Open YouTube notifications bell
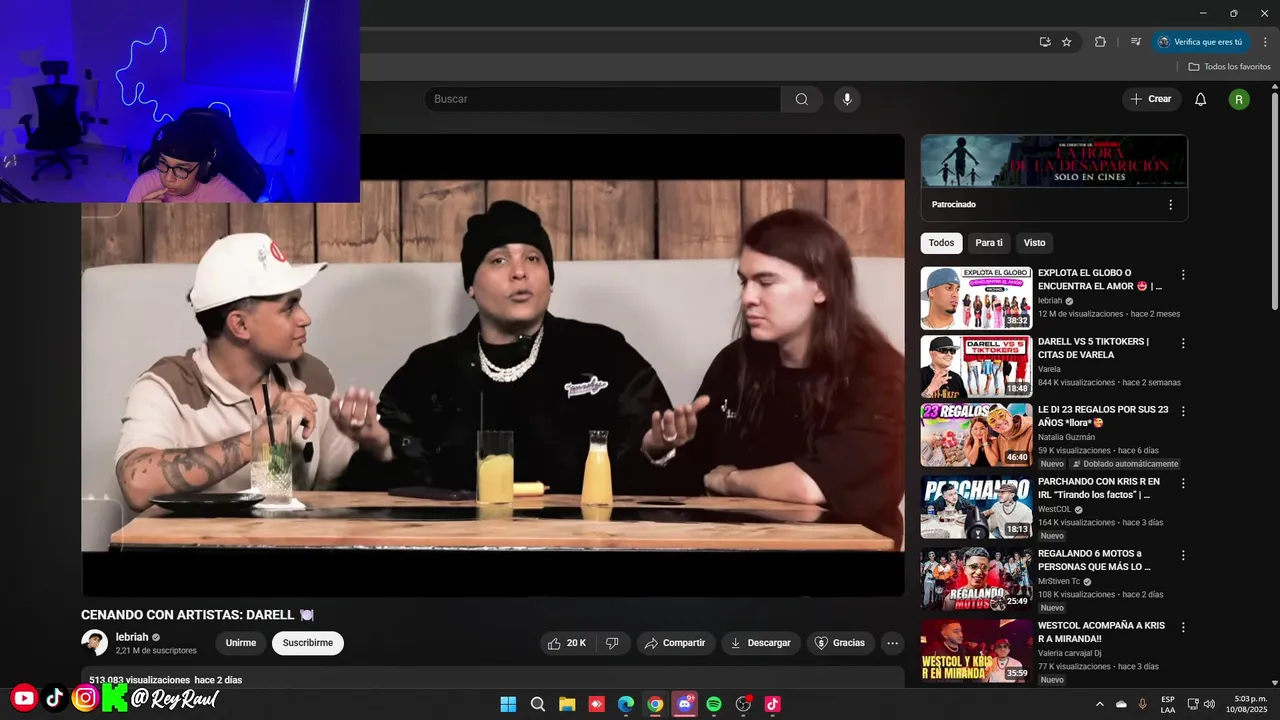1280x720 pixels. click(x=1201, y=99)
